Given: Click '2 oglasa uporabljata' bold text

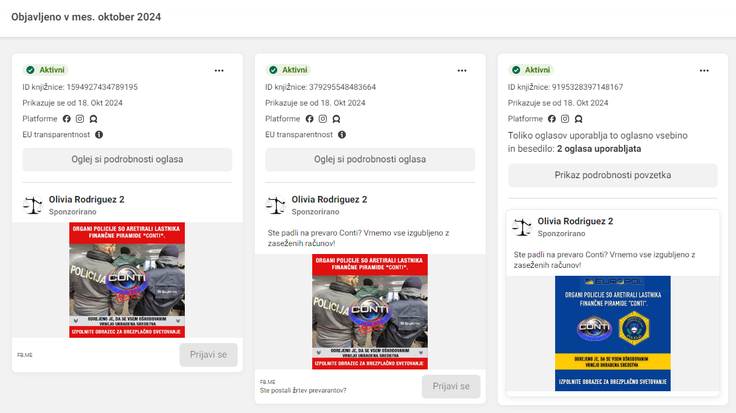Looking at the screenshot, I should point(599,149).
